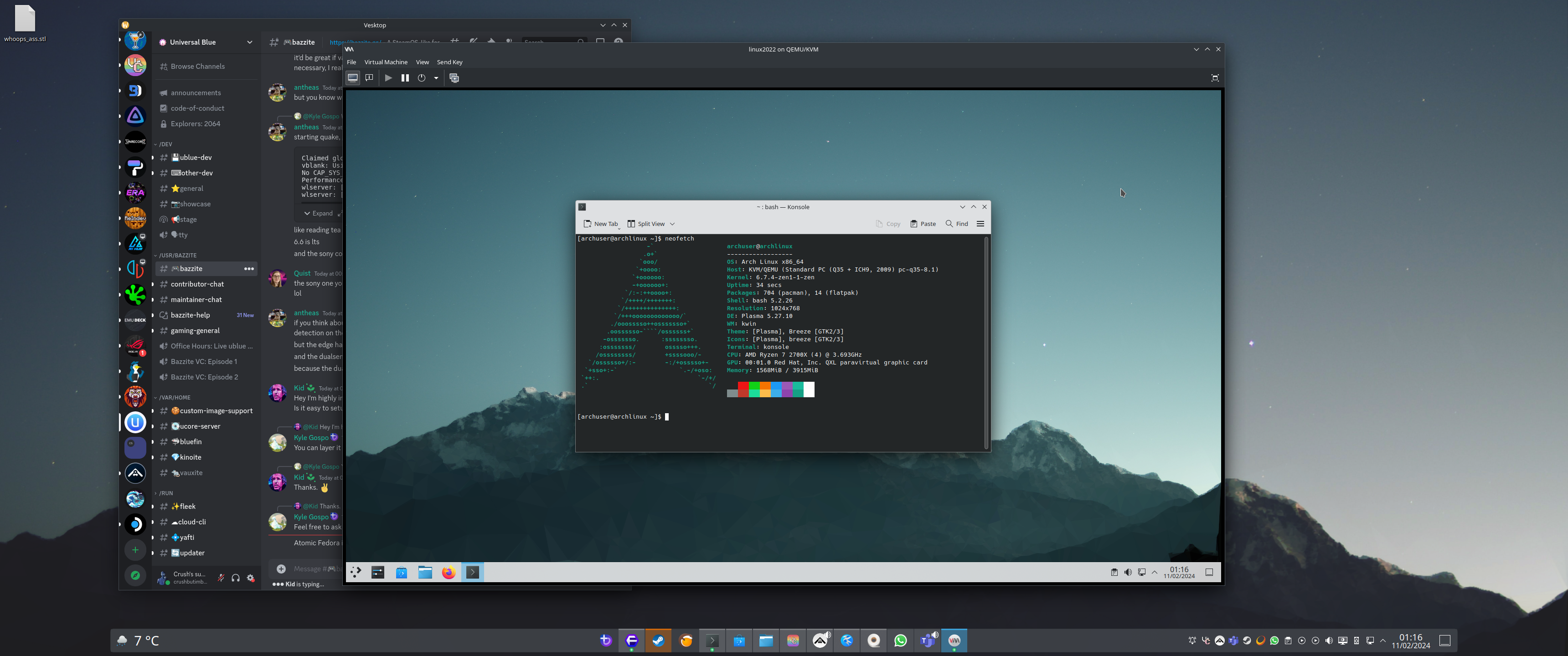Click the Explore Discoverable Servers compass
1568x656 pixels.
(x=135, y=575)
